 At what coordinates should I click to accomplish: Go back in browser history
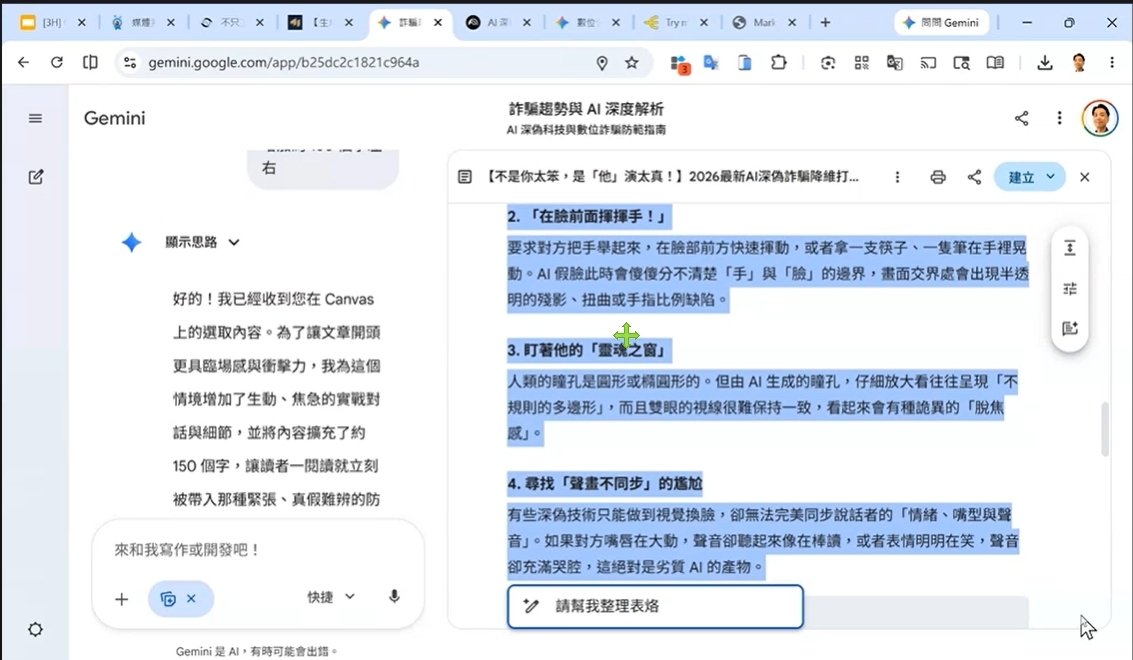tap(23, 63)
